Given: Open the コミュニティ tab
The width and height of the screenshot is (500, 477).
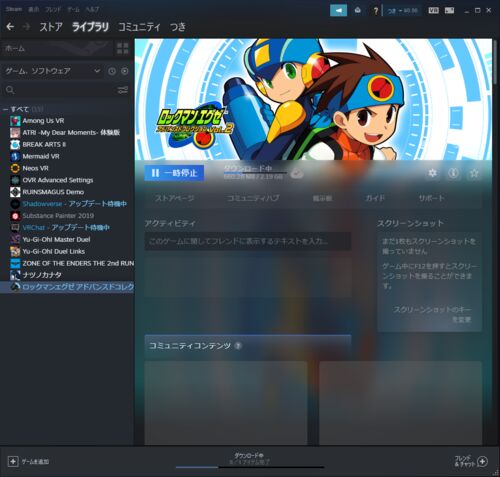Looking at the screenshot, I should [x=139, y=27].
